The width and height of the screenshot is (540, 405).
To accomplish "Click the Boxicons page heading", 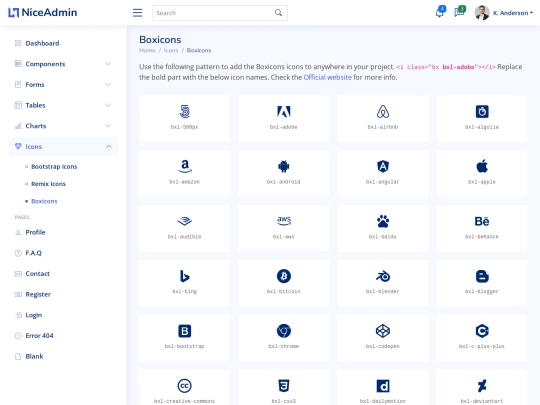I will pyautogui.click(x=160, y=40).
